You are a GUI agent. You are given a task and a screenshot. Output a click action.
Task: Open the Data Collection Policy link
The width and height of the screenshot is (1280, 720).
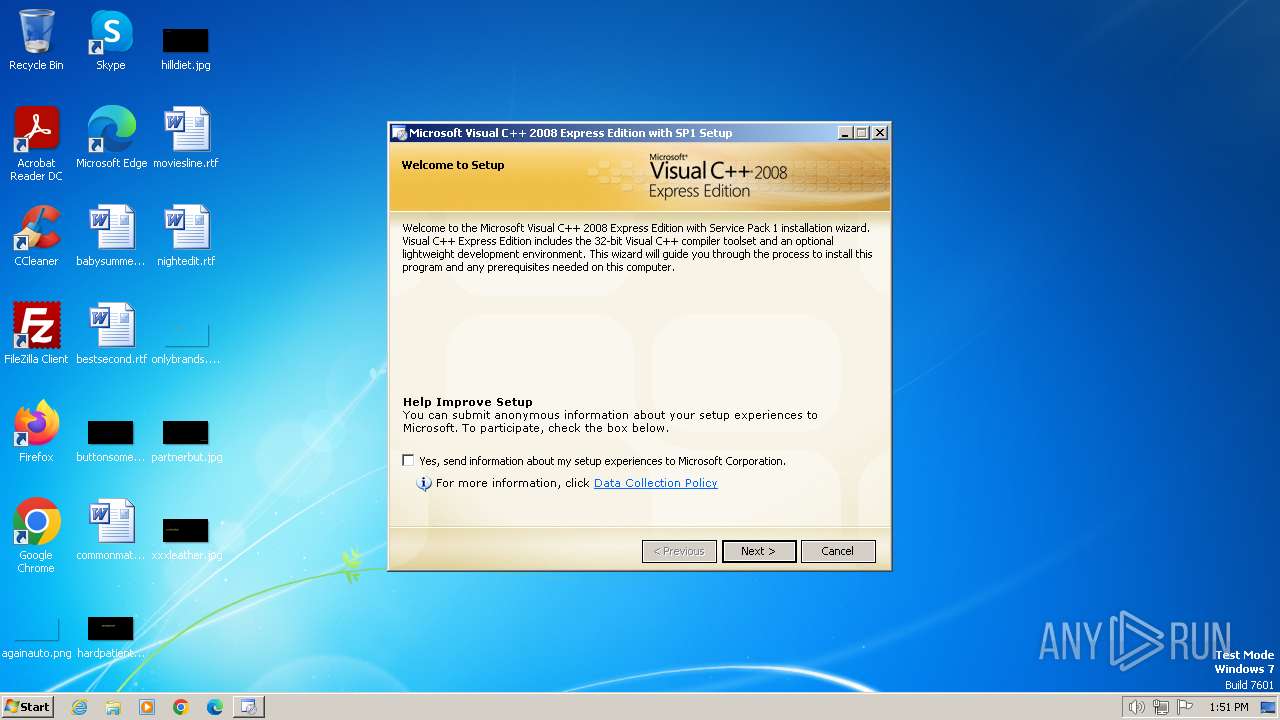point(655,483)
